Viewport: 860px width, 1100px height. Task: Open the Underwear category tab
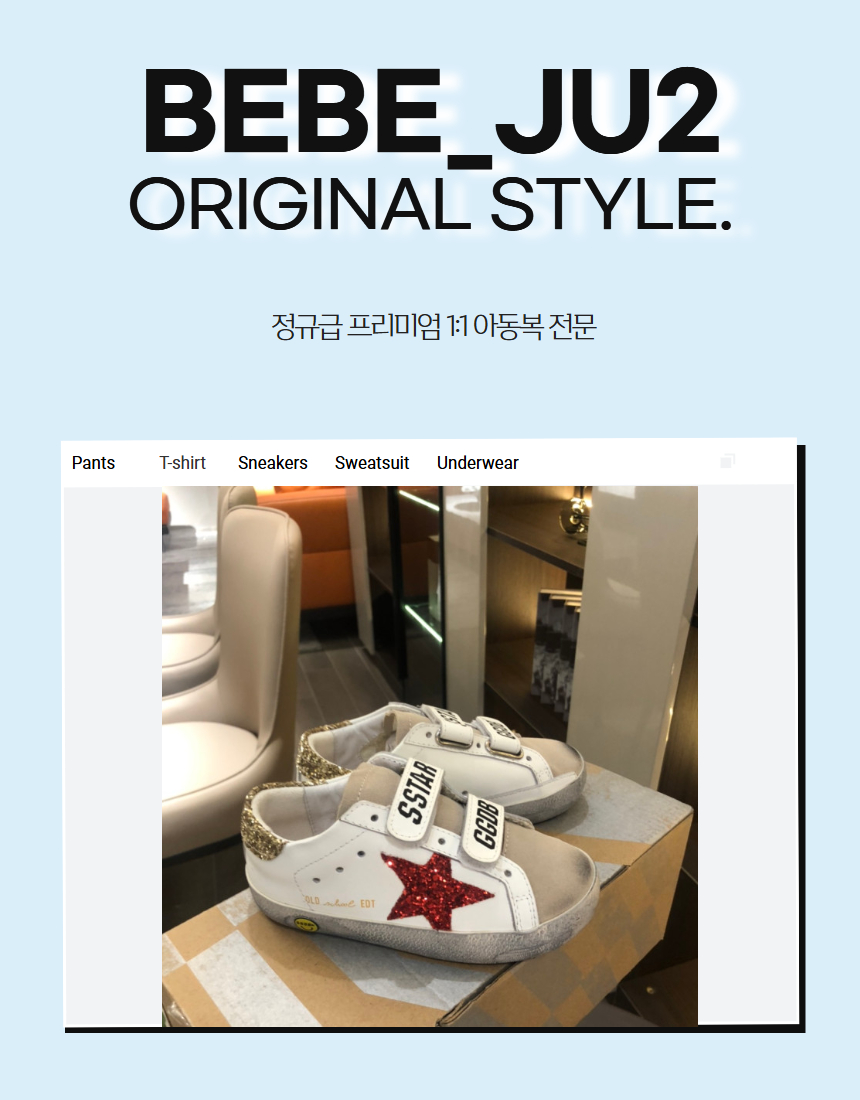pyautogui.click(x=478, y=463)
